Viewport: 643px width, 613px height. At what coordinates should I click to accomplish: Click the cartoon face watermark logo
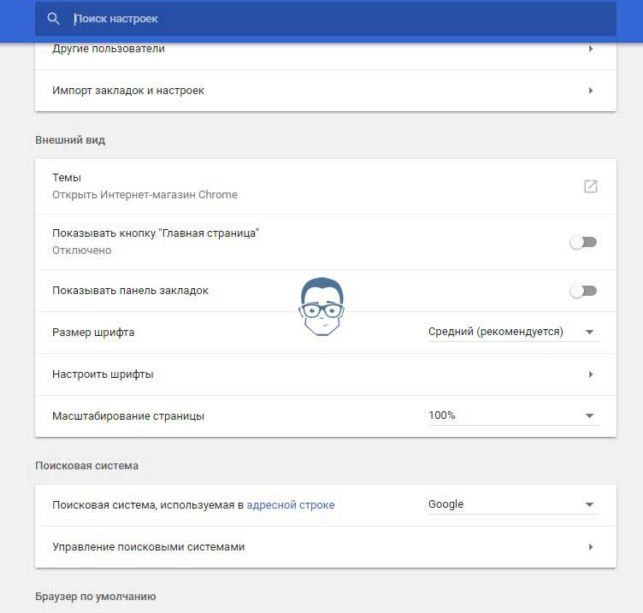pos(322,306)
